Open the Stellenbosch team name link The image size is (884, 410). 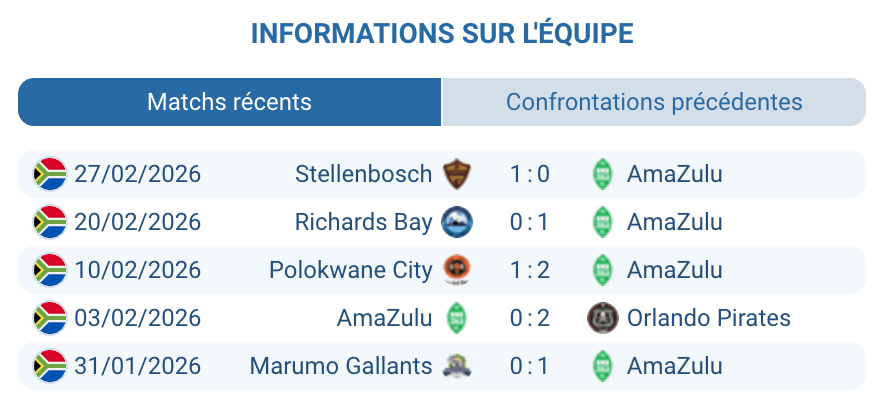(363, 174)
